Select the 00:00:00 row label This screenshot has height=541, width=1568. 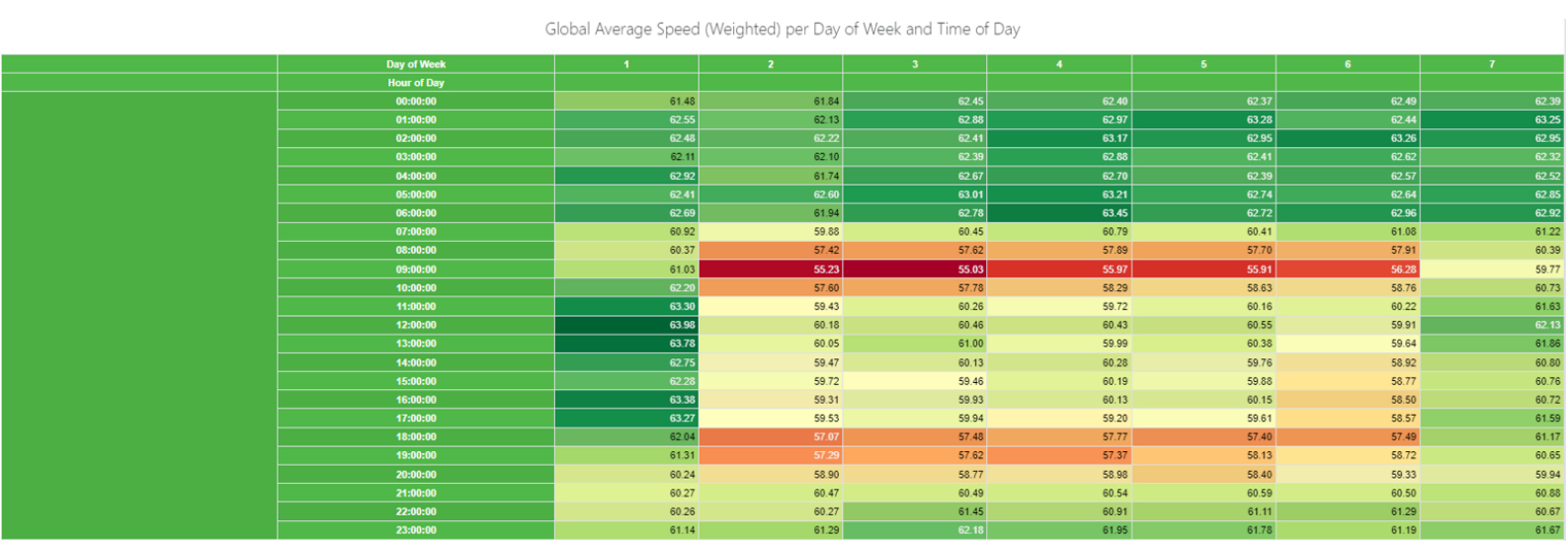pyautogui.click(x=416, y=102)
